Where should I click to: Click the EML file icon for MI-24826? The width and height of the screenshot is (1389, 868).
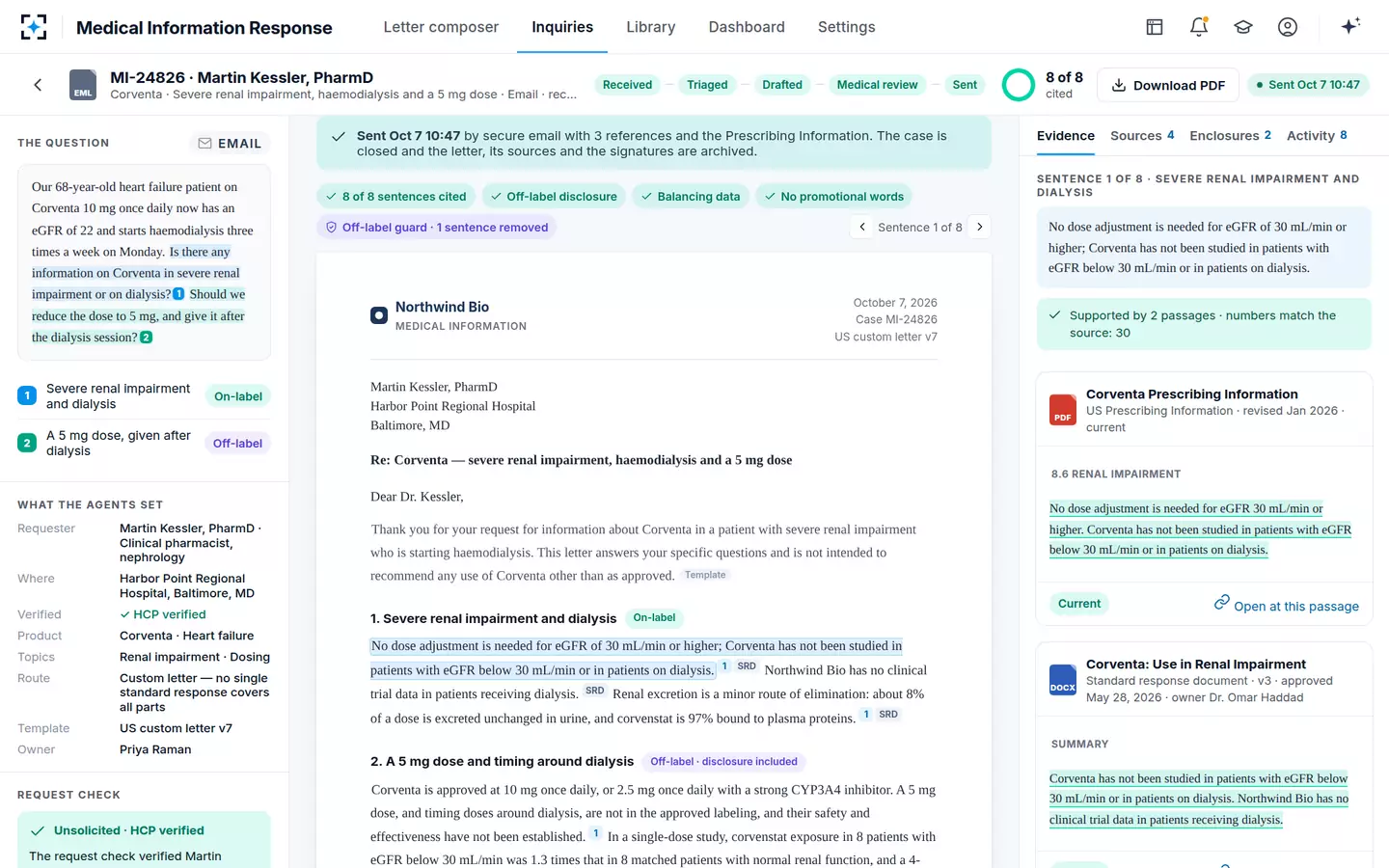tap(83, 85)
